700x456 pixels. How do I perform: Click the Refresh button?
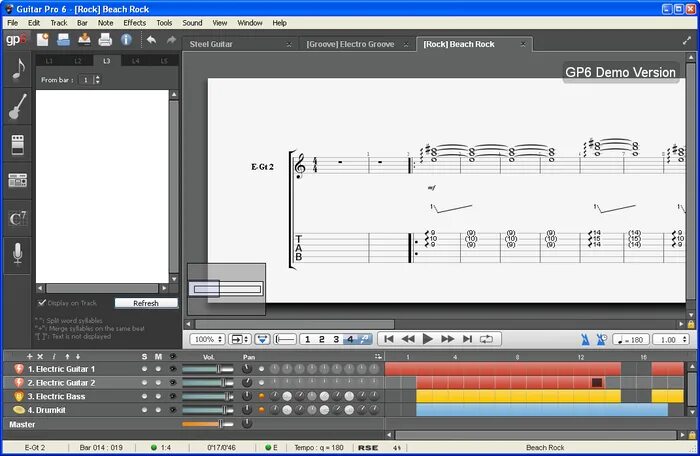click(146, 303)
